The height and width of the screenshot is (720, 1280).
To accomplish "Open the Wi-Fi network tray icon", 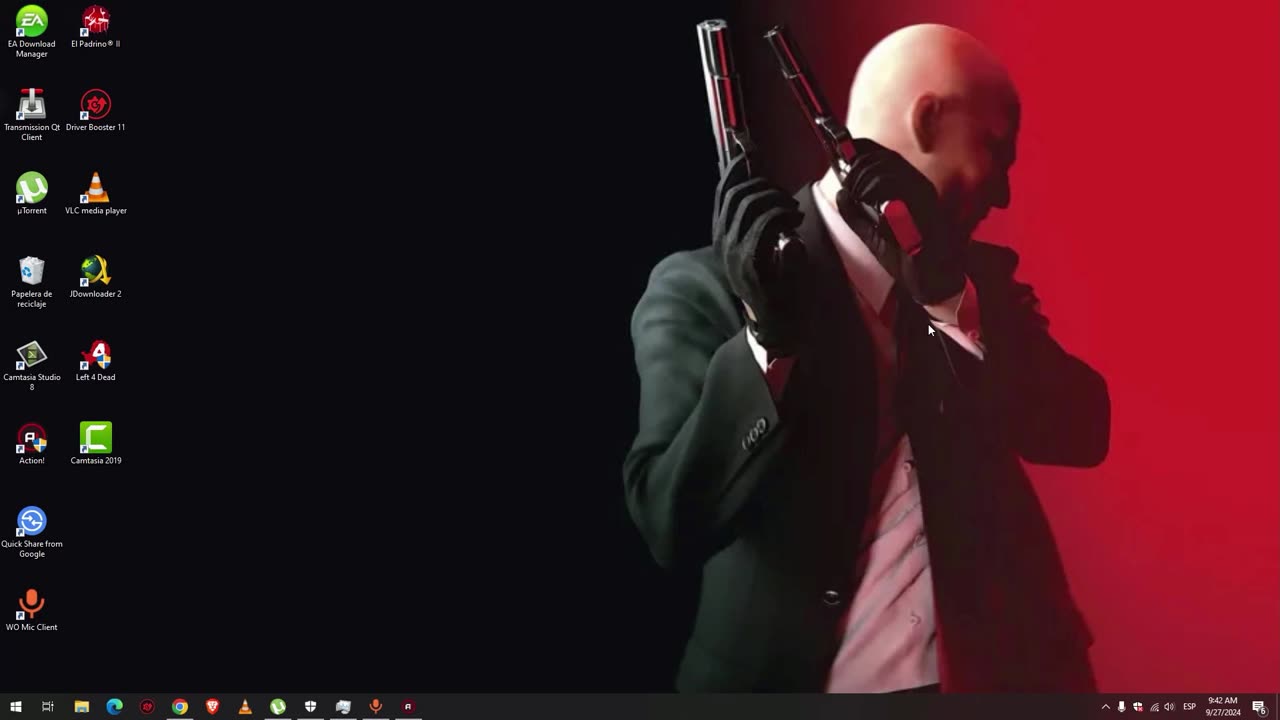I will (1154, 707).
